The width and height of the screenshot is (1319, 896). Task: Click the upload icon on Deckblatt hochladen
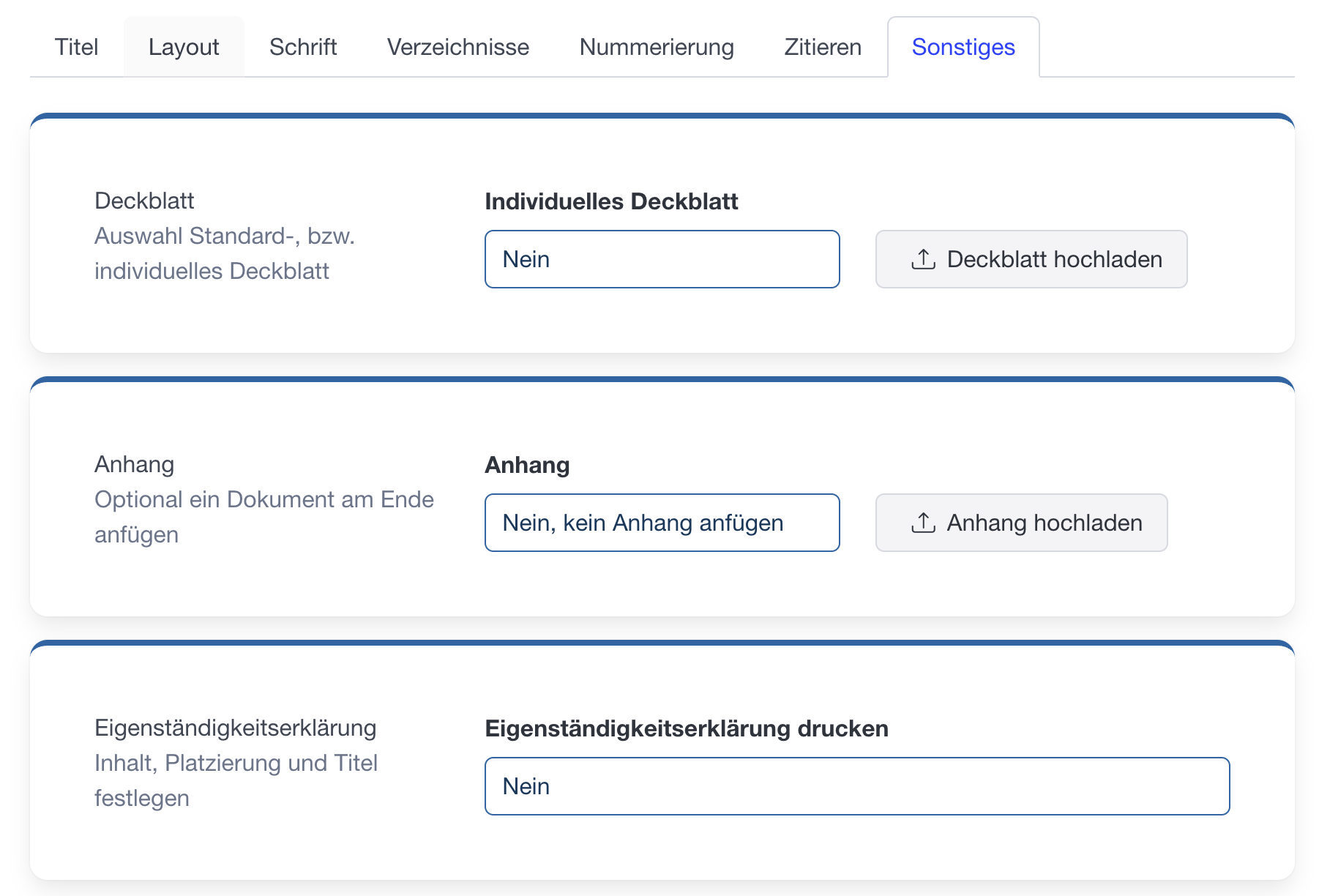coord(923,259)
